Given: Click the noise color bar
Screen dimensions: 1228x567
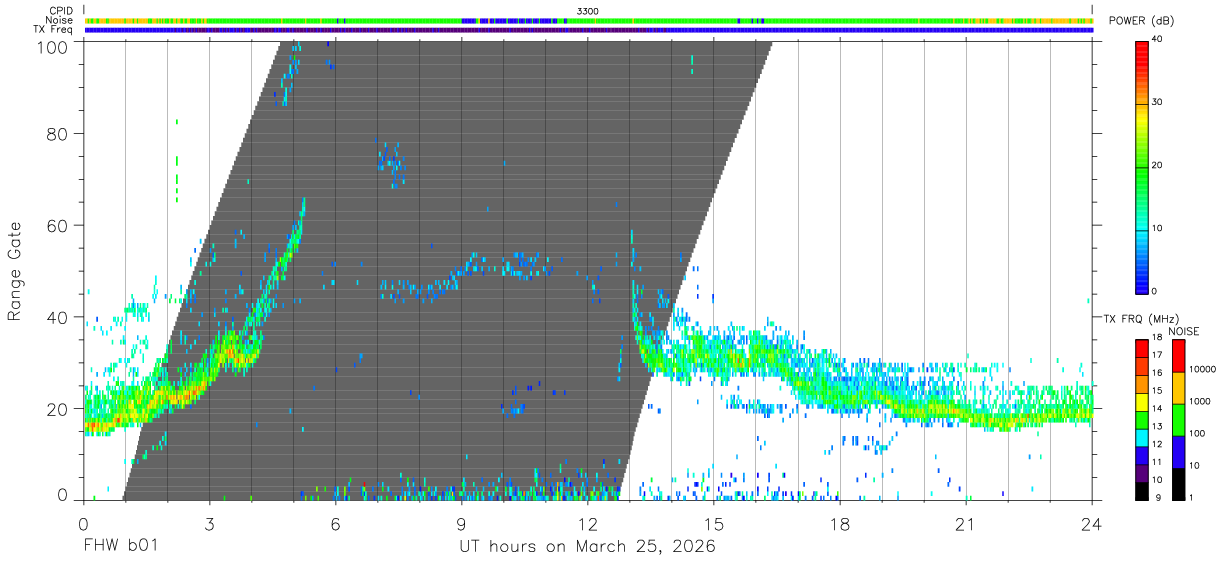Looking at the screenshot, I should pyautogui.click(x=1179, y=419).
